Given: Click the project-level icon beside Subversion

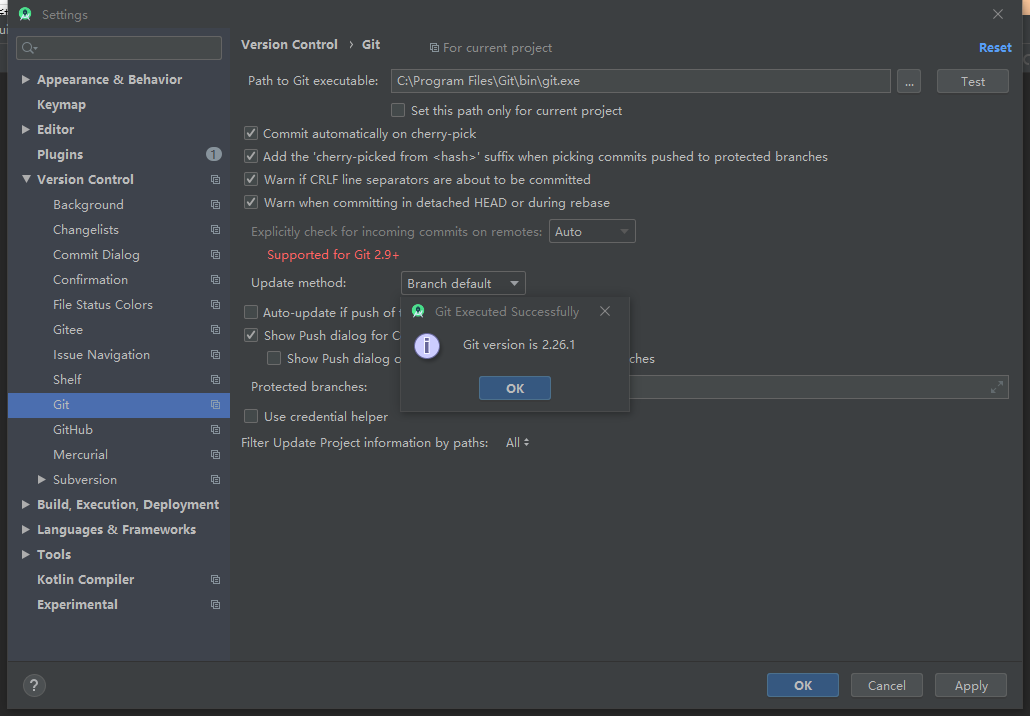Looking at the screenshot, I should [215, 479].
